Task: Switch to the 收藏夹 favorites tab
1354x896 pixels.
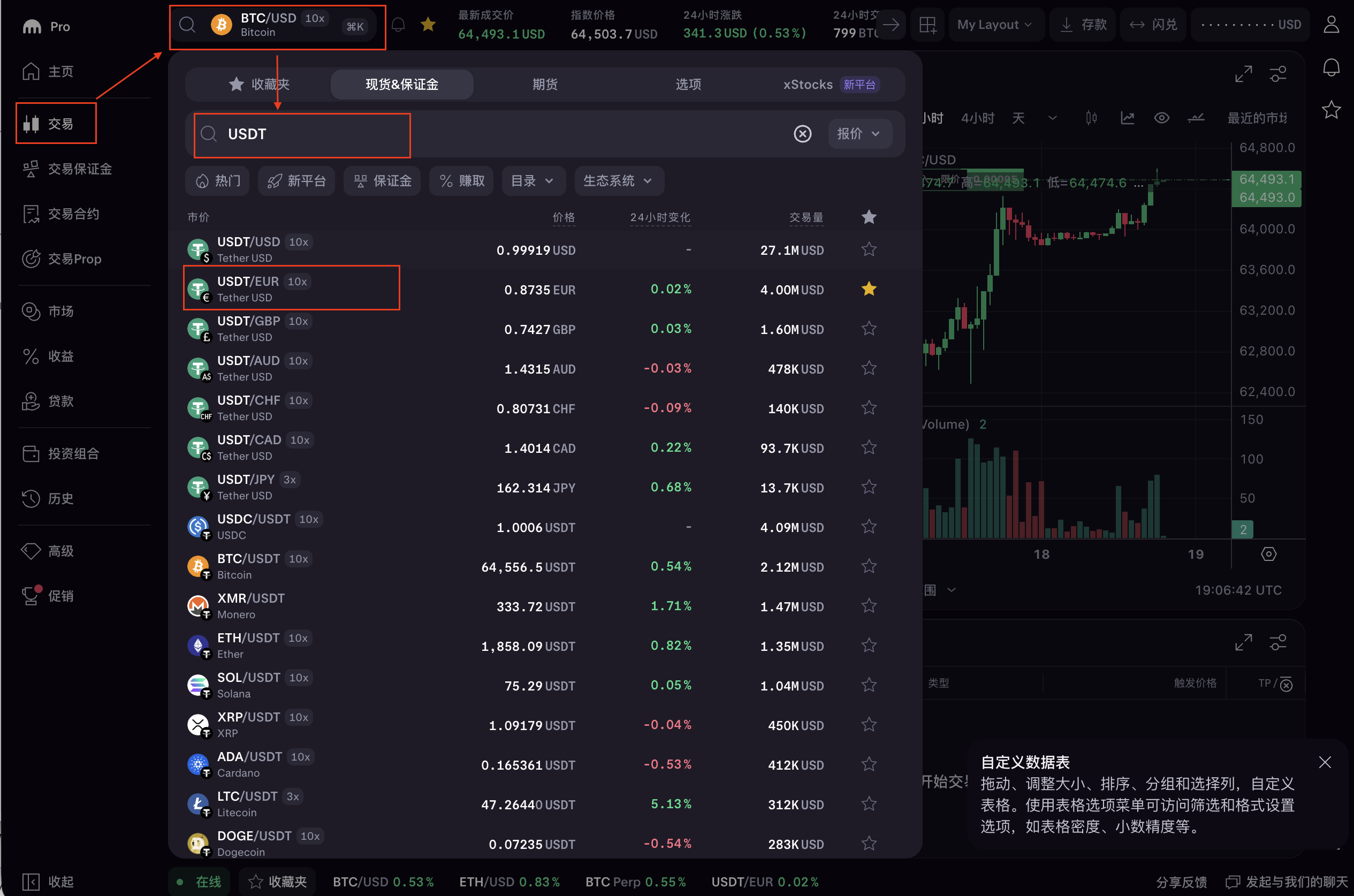Action: pos(259,85)
